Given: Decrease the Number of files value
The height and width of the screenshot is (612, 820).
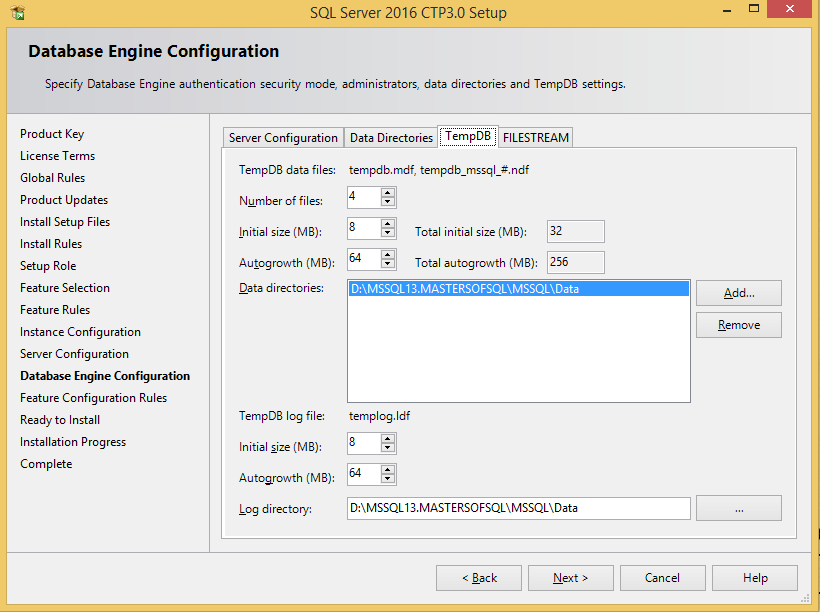Looking at the screenshot, I should tap(388, 202).
